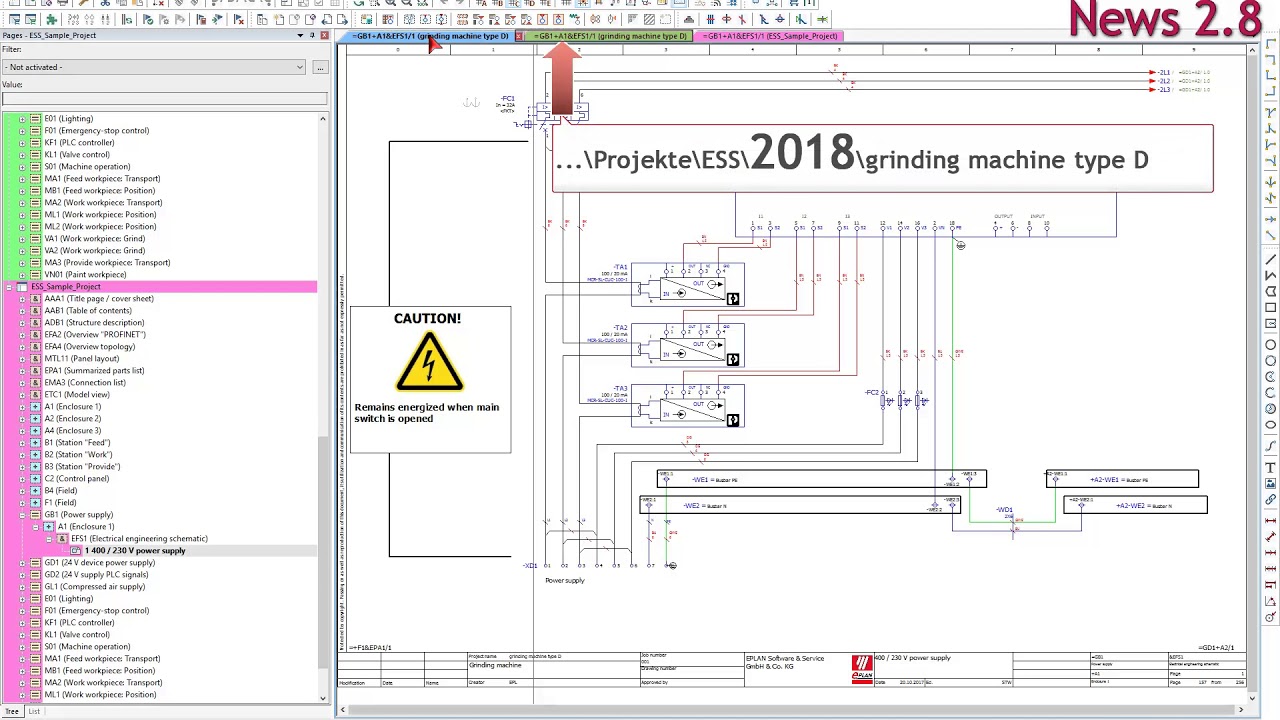The width and height of the screenshot is (1280, 720).
Task: Select the Spline curve tool
Action: 1271,446
